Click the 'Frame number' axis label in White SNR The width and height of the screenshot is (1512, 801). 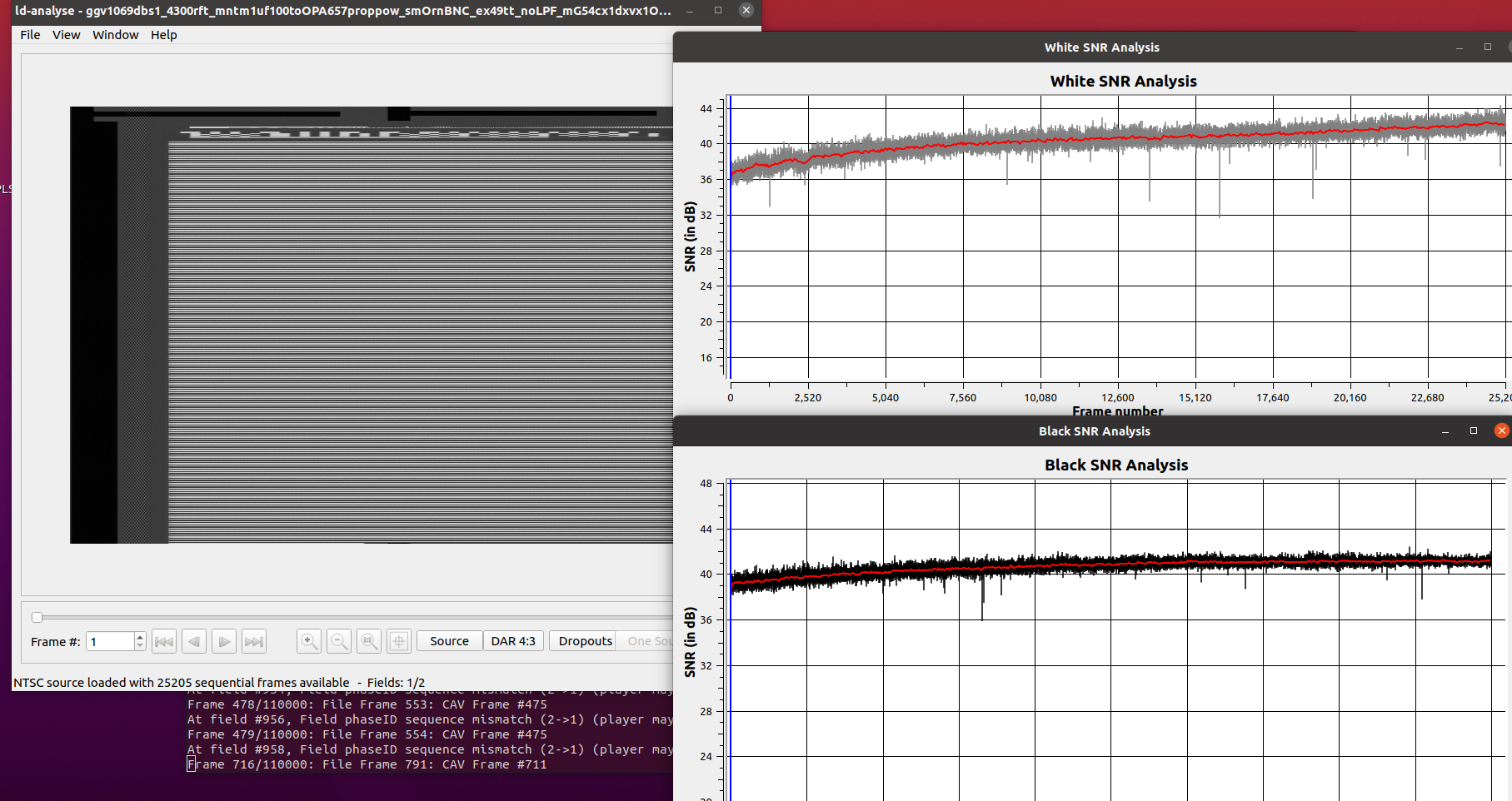coord(1117,411)
